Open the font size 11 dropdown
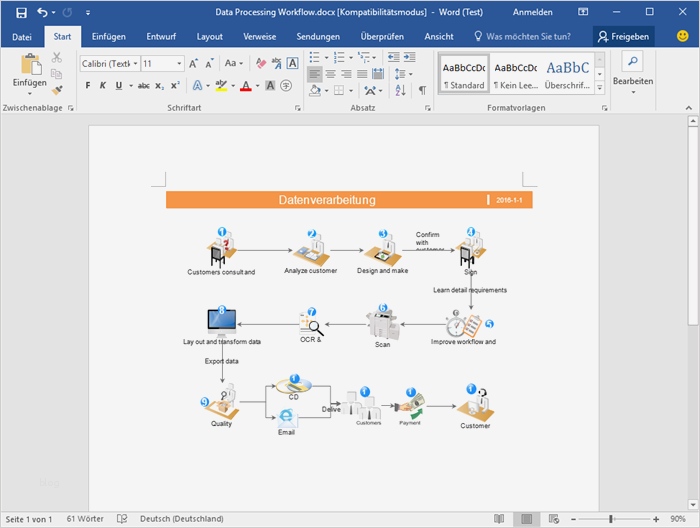700x528 pixels. click(x=177, y=63)
